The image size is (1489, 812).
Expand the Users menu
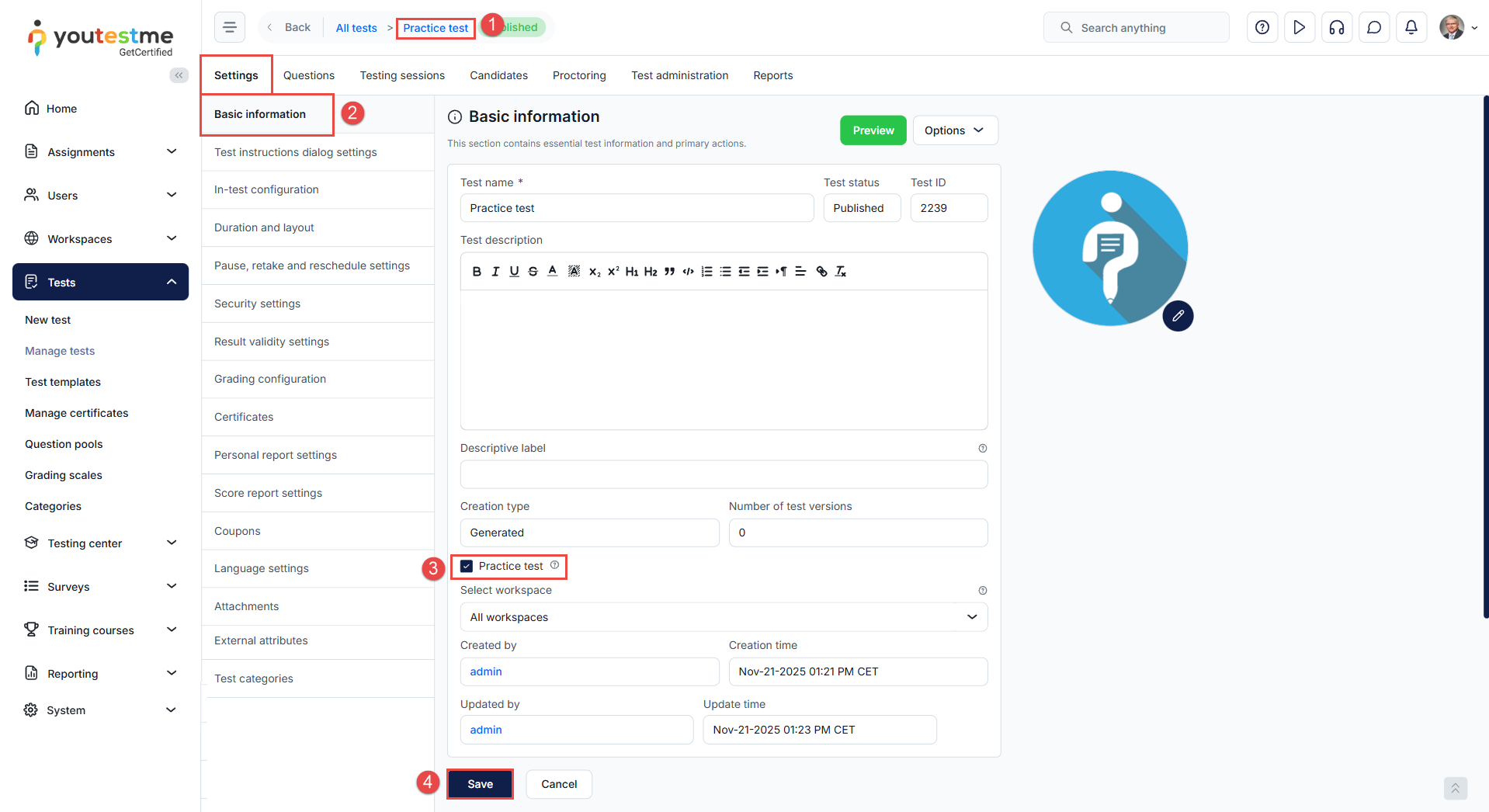(x=101, y=196)
